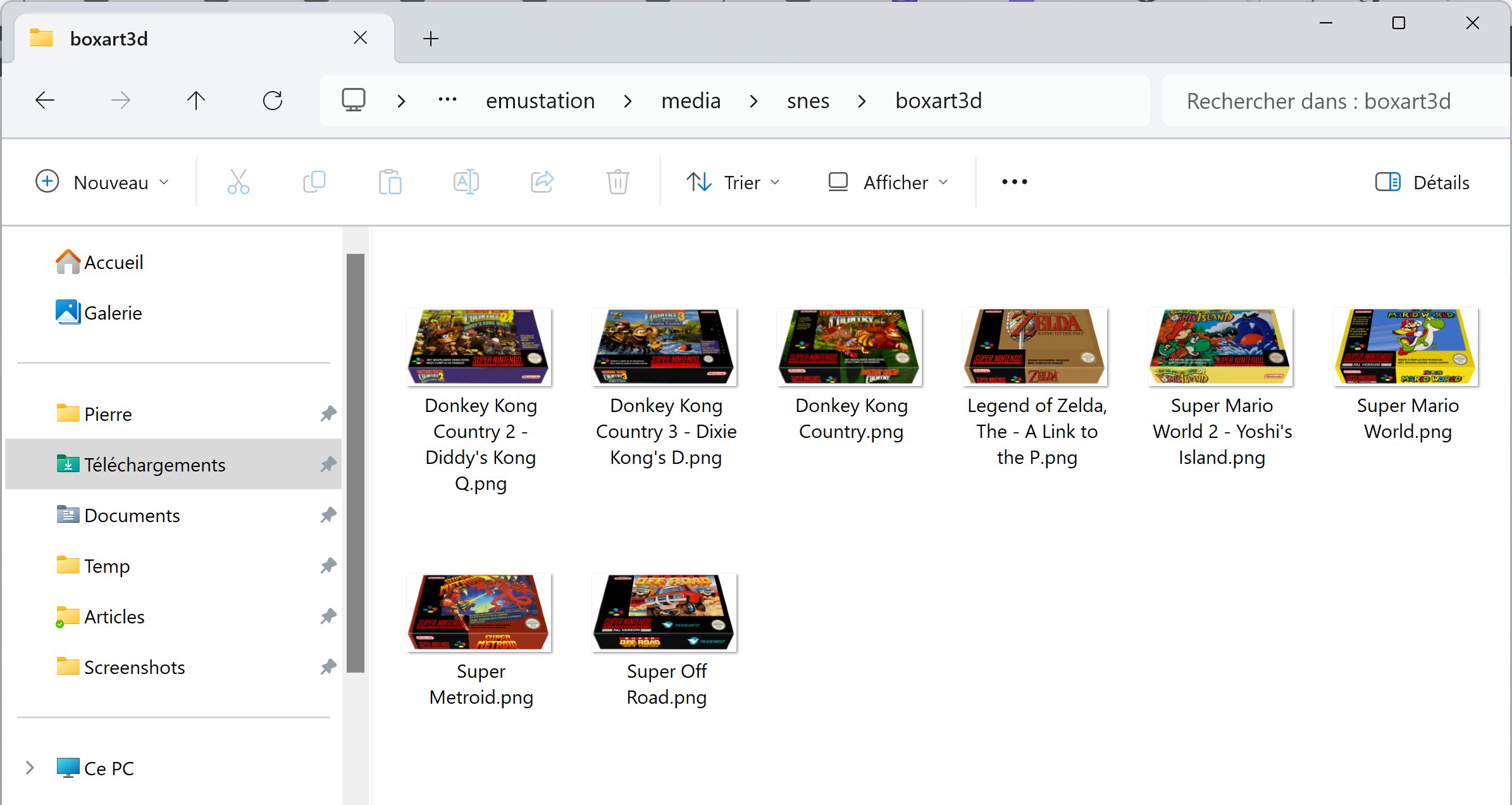
Task: Select Ce PC in the navigation pane
Action: pyautogui.click(x=95, y=768)
